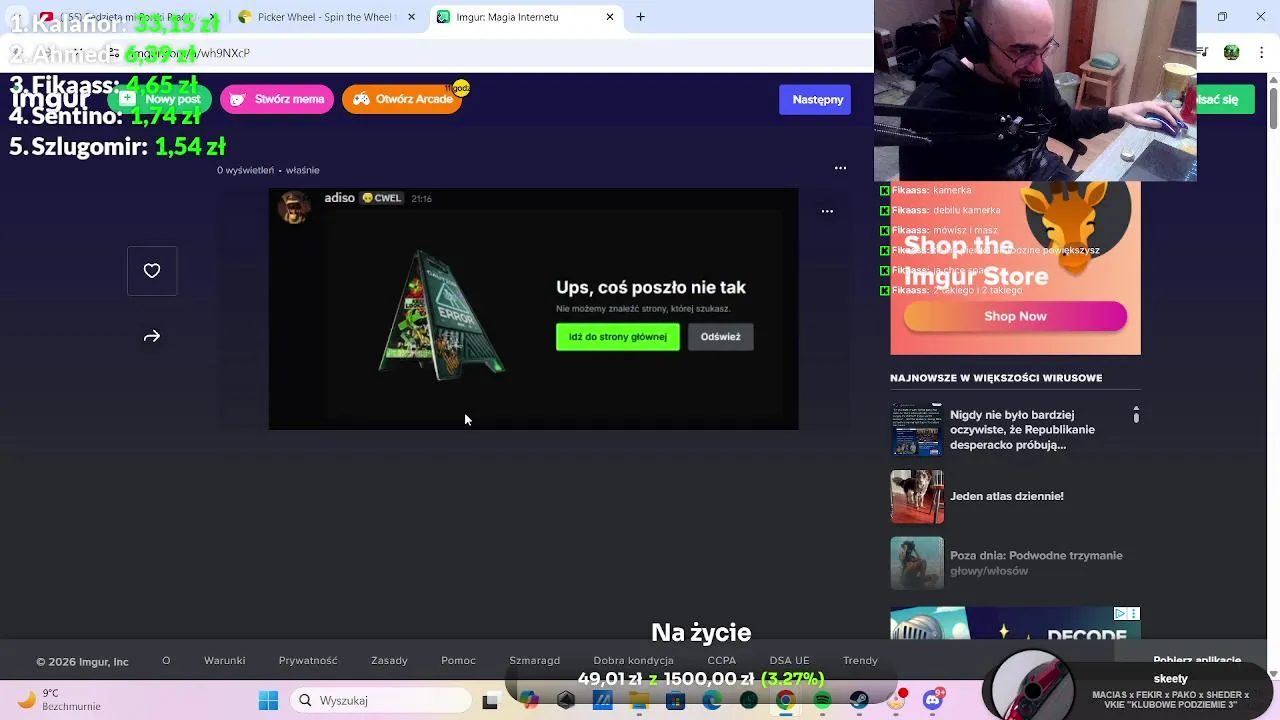Restore down the browser window

(1222, 17)
